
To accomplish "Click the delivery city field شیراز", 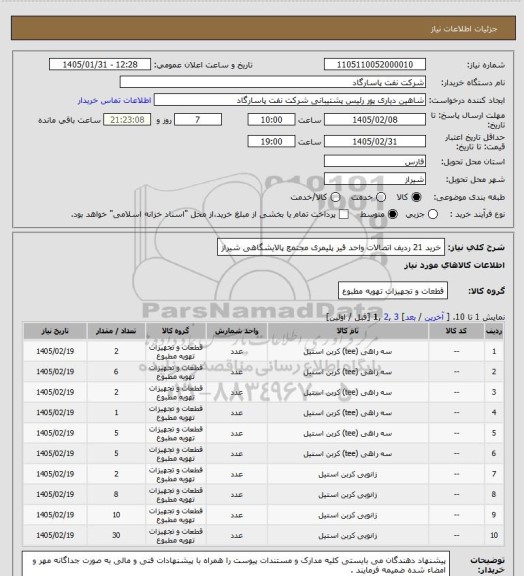I will [x=375, y=179].
